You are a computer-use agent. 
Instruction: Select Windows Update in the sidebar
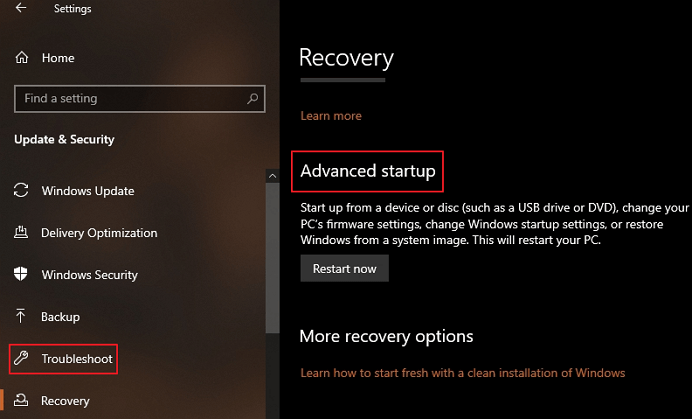pos(88,191)
